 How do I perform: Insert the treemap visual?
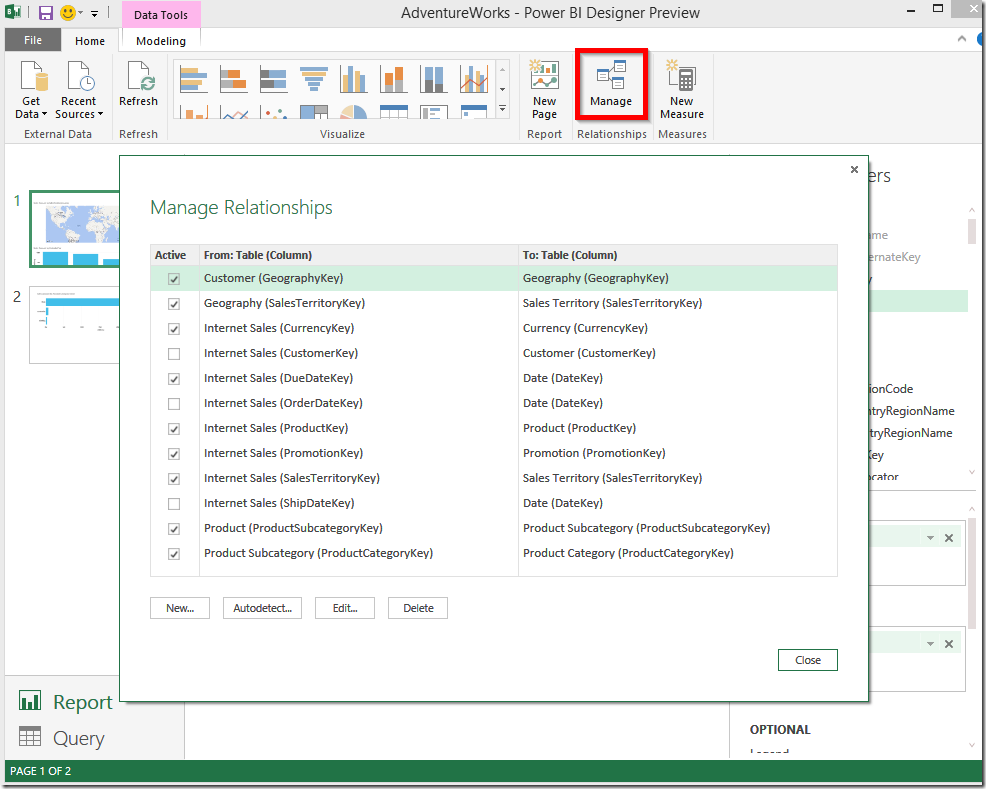click(x=313, y=112)
